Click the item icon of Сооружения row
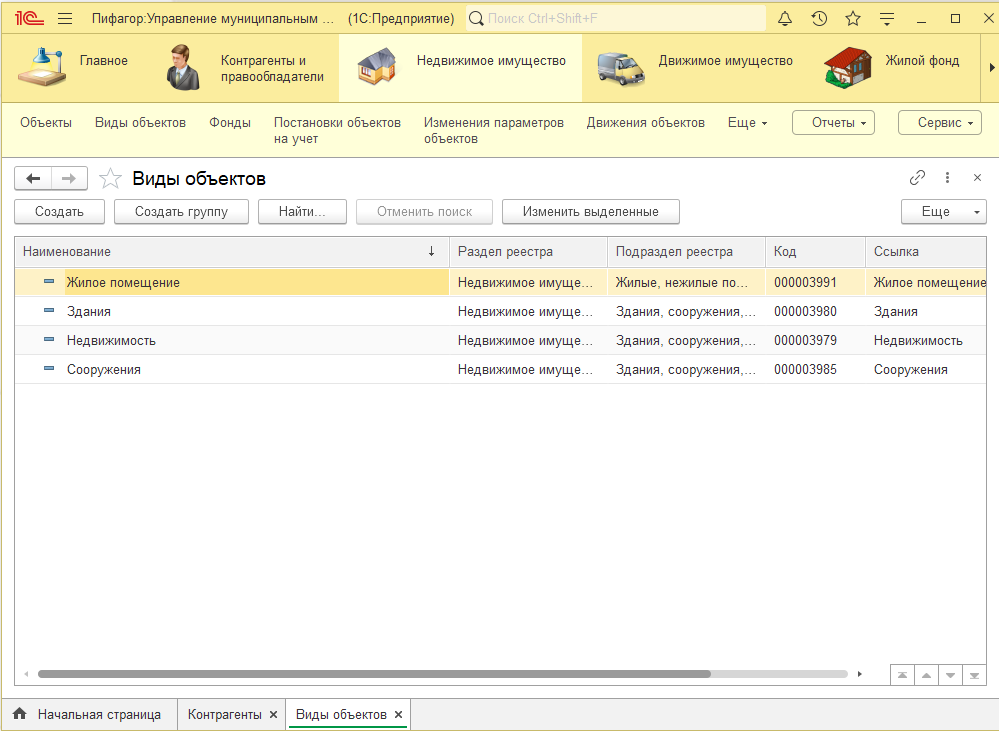Viewport: 999px width, 731px height. click(x=49, y=368)
